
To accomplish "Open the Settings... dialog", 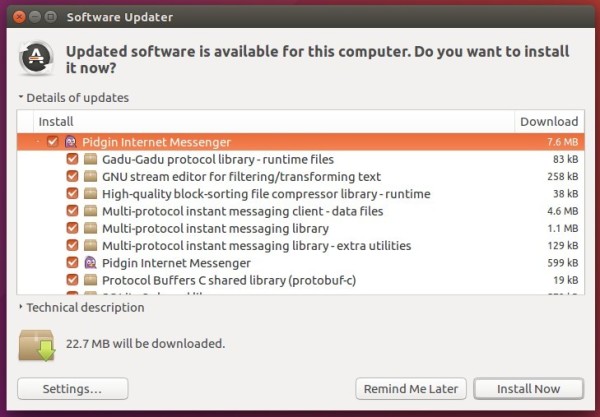I will click(x=72, y=389).
